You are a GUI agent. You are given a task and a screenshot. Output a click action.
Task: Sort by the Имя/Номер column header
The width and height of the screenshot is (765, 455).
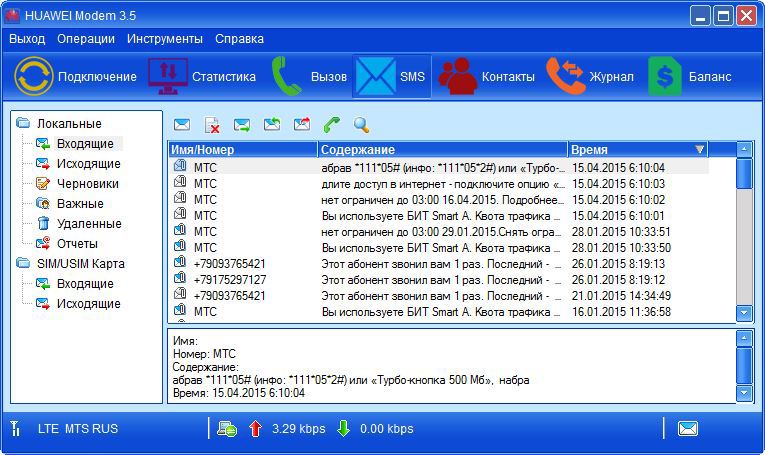(x=243, y=149)
